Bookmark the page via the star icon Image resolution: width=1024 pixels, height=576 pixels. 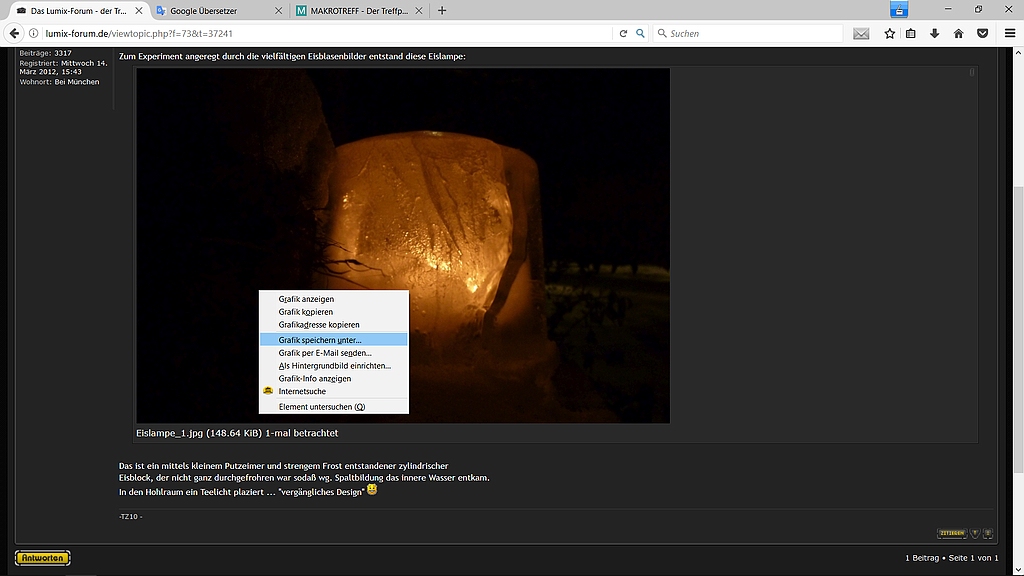click(x=890, y=32)
